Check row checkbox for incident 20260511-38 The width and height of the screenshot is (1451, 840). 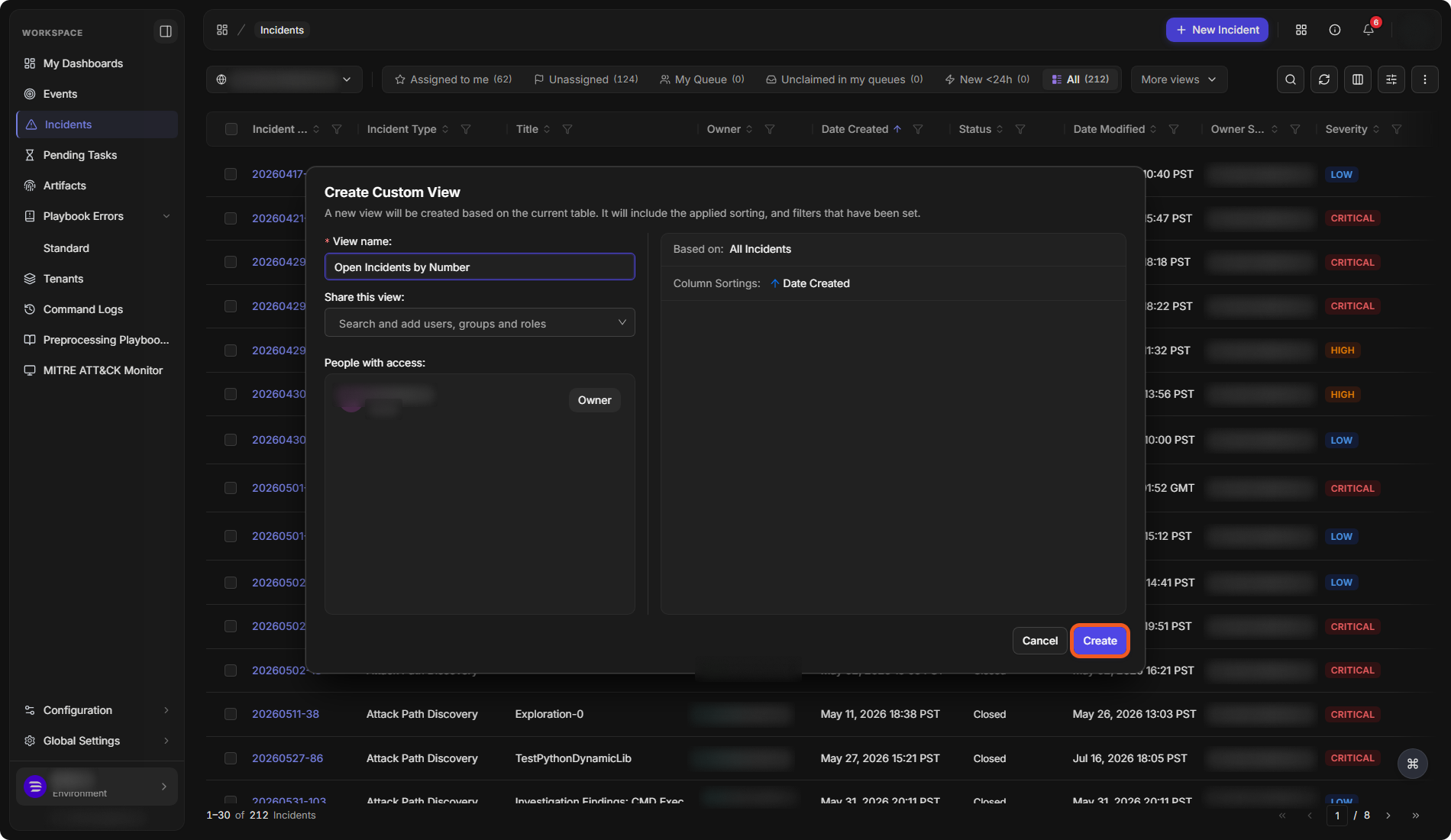click(x=231, y=714)
